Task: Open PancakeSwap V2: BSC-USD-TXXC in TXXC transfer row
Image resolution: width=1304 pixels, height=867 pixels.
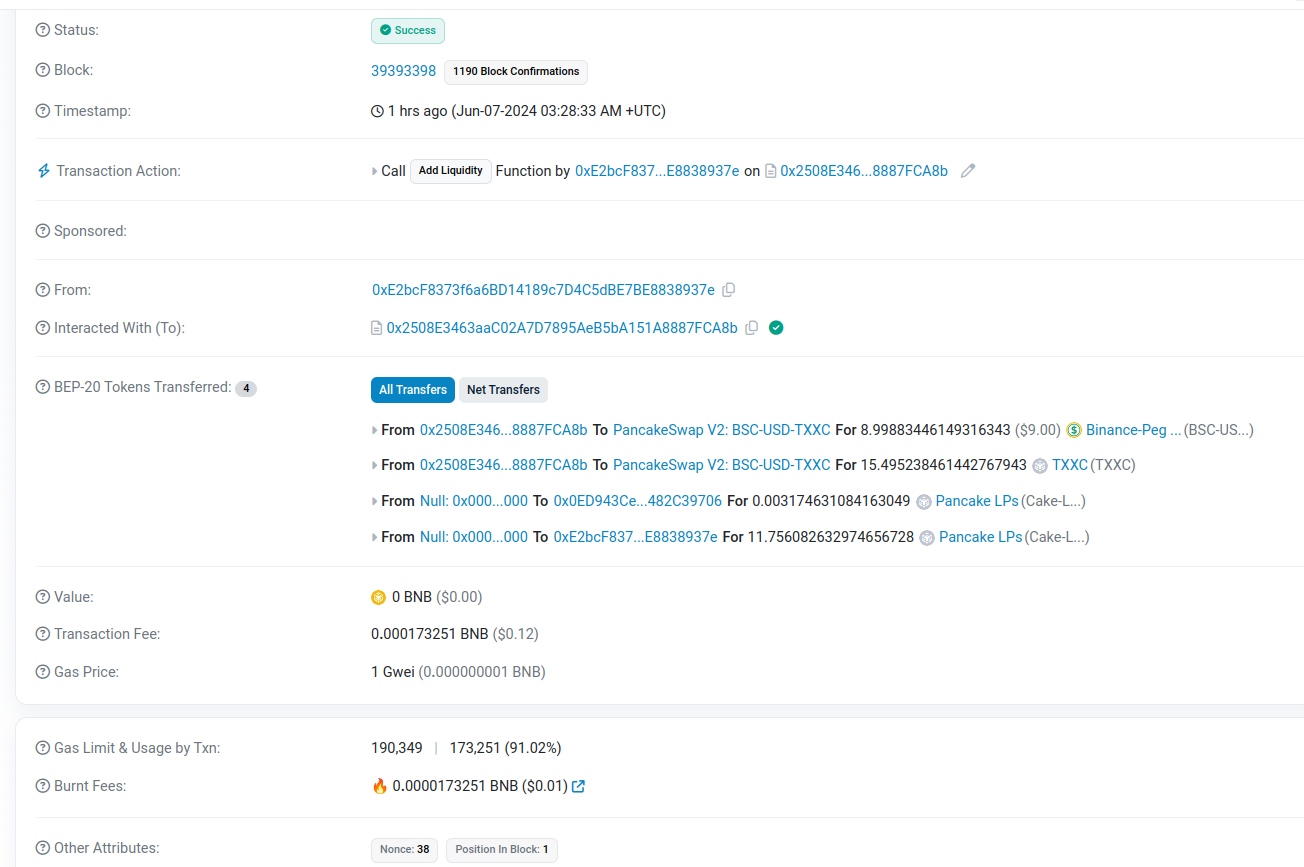Action: [722, 465]
